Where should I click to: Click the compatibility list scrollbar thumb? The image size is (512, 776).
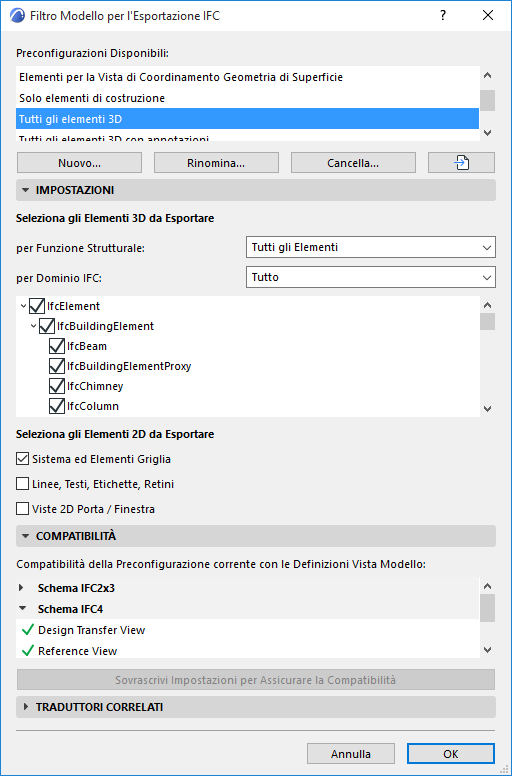click(487, 608)
